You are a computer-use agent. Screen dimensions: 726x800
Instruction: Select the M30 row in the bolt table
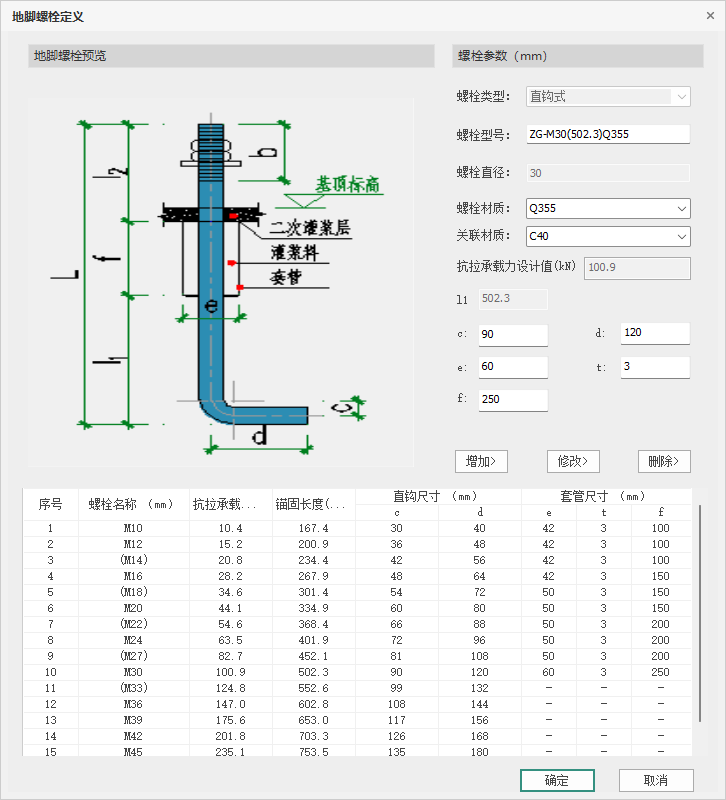click(357, 672)
